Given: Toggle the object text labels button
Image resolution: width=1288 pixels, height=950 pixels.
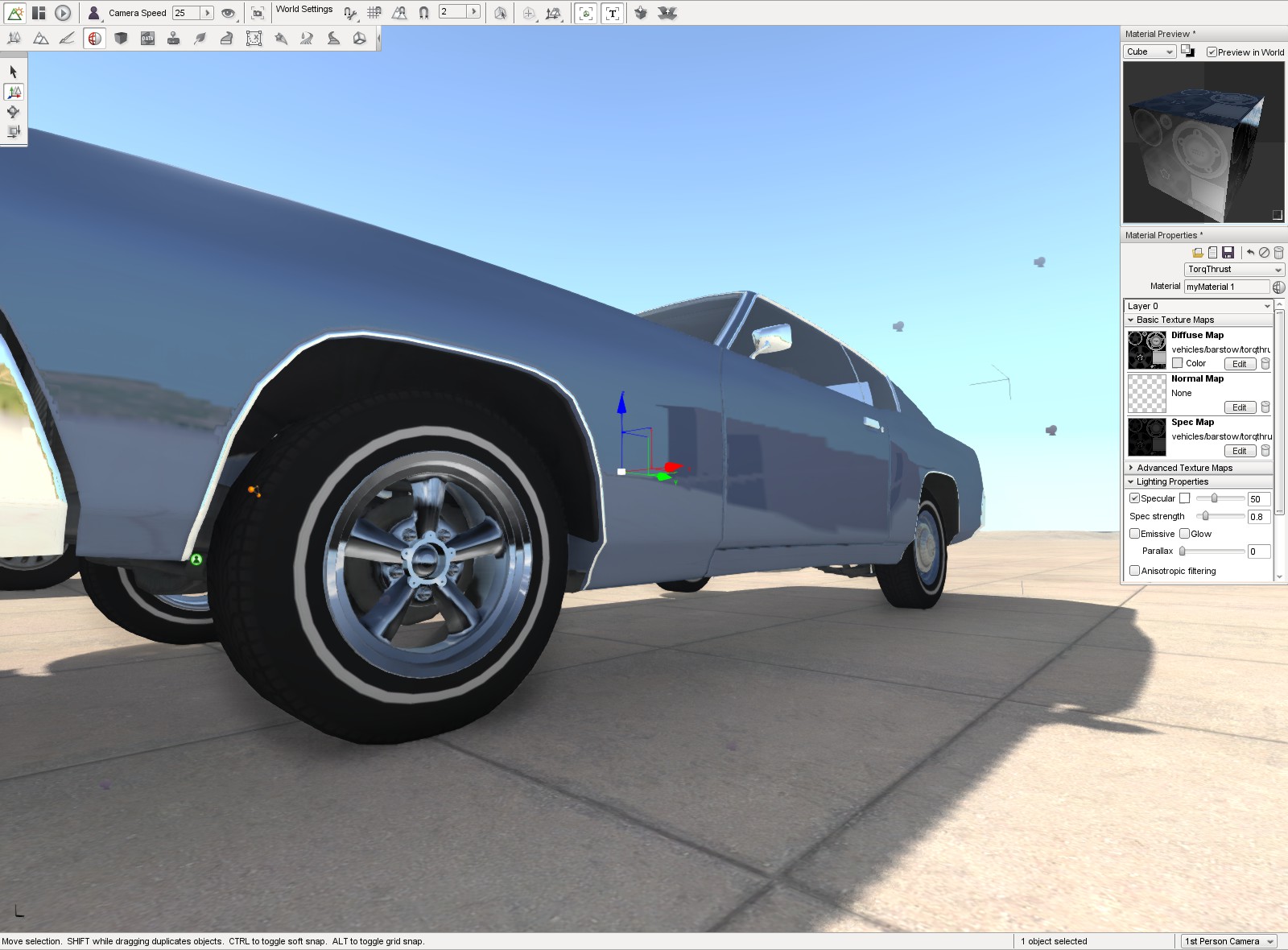Looking at the screenshot, I should (613, 13).
